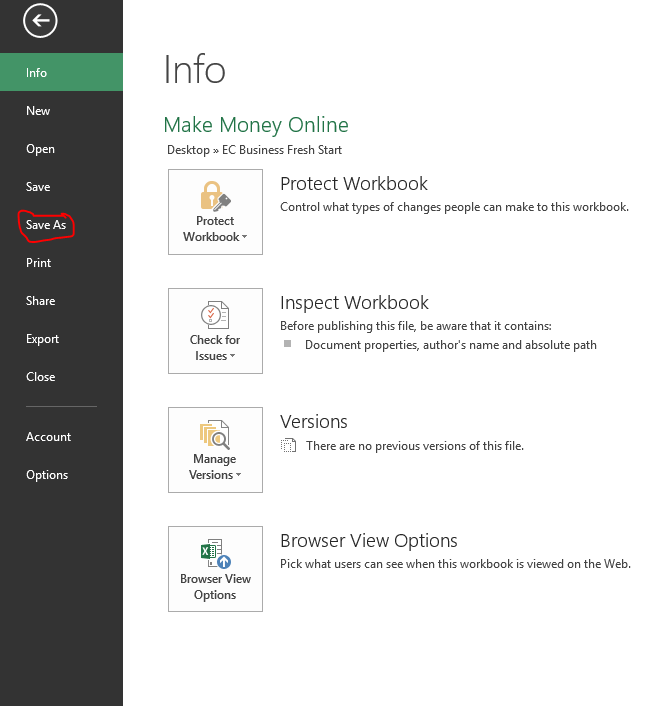Go to the Print page
The width and height of the screenshot is (672, 706).
tap(38, 263)
